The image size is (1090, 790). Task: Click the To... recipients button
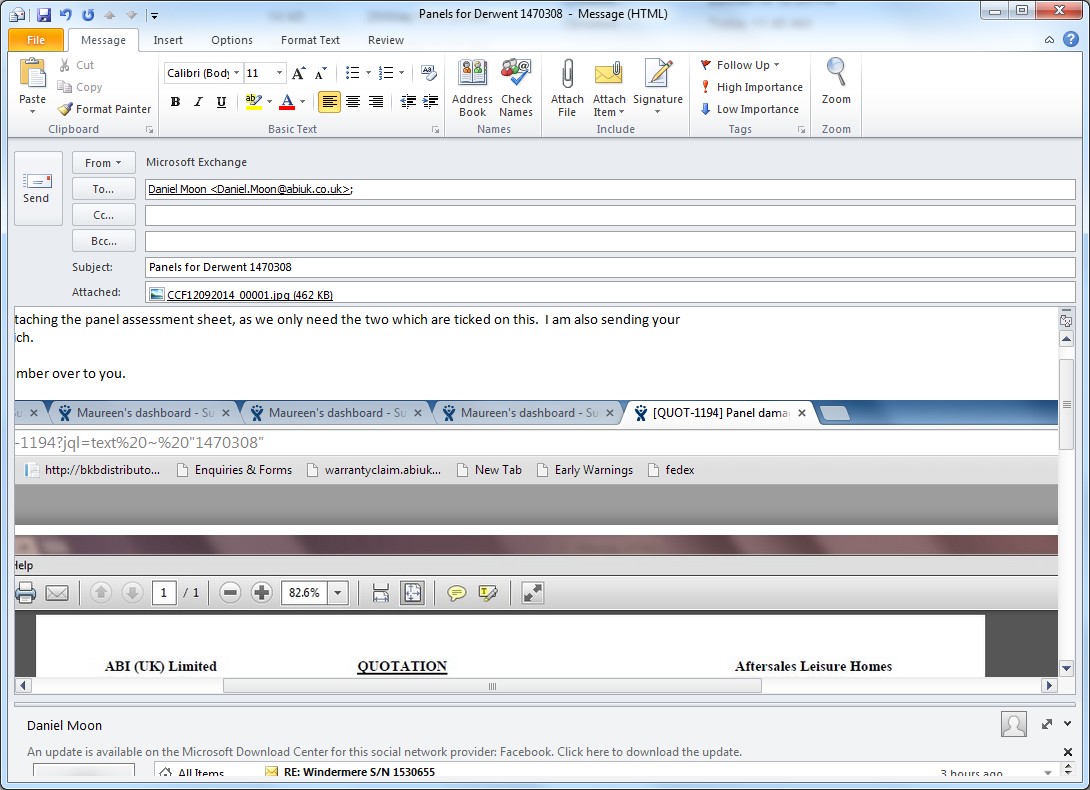tap(104, 189)
